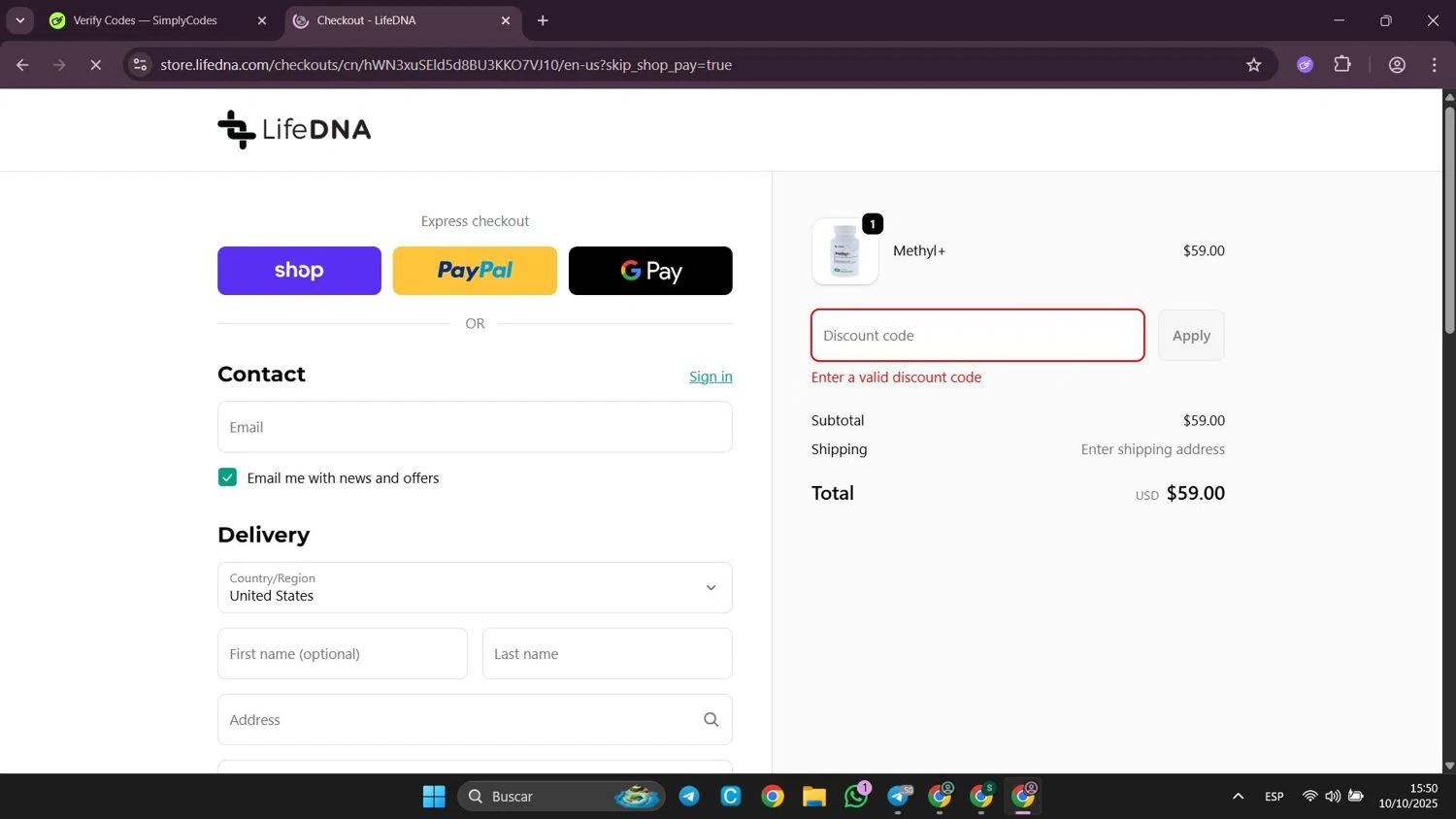
Task: Close the Checkout - LifeDNA tab
Action: point(506,20)
